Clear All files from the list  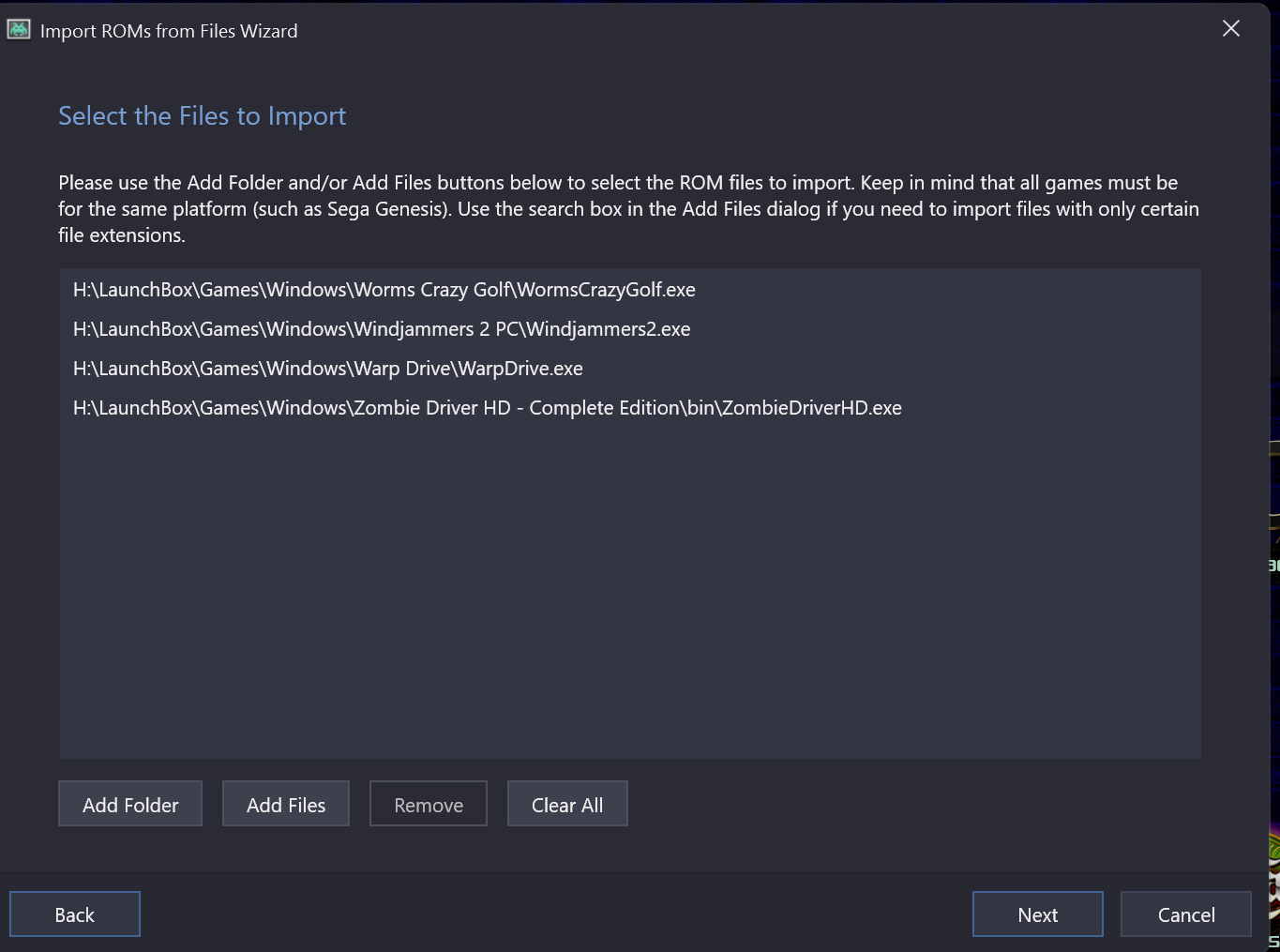point(567,804)
